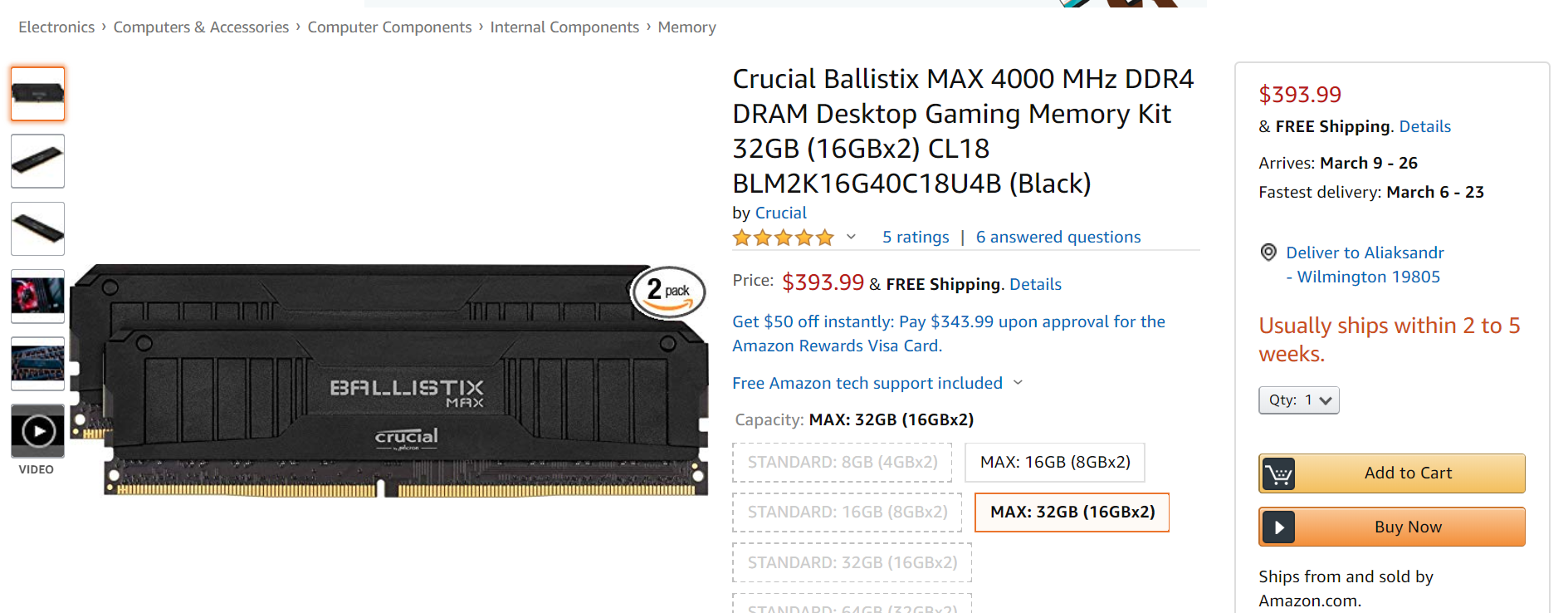This screenshot has width=1568, height=613.
Task: Open the $50 off Amazon Rewards Visa offer
Action: pos(948,333)
